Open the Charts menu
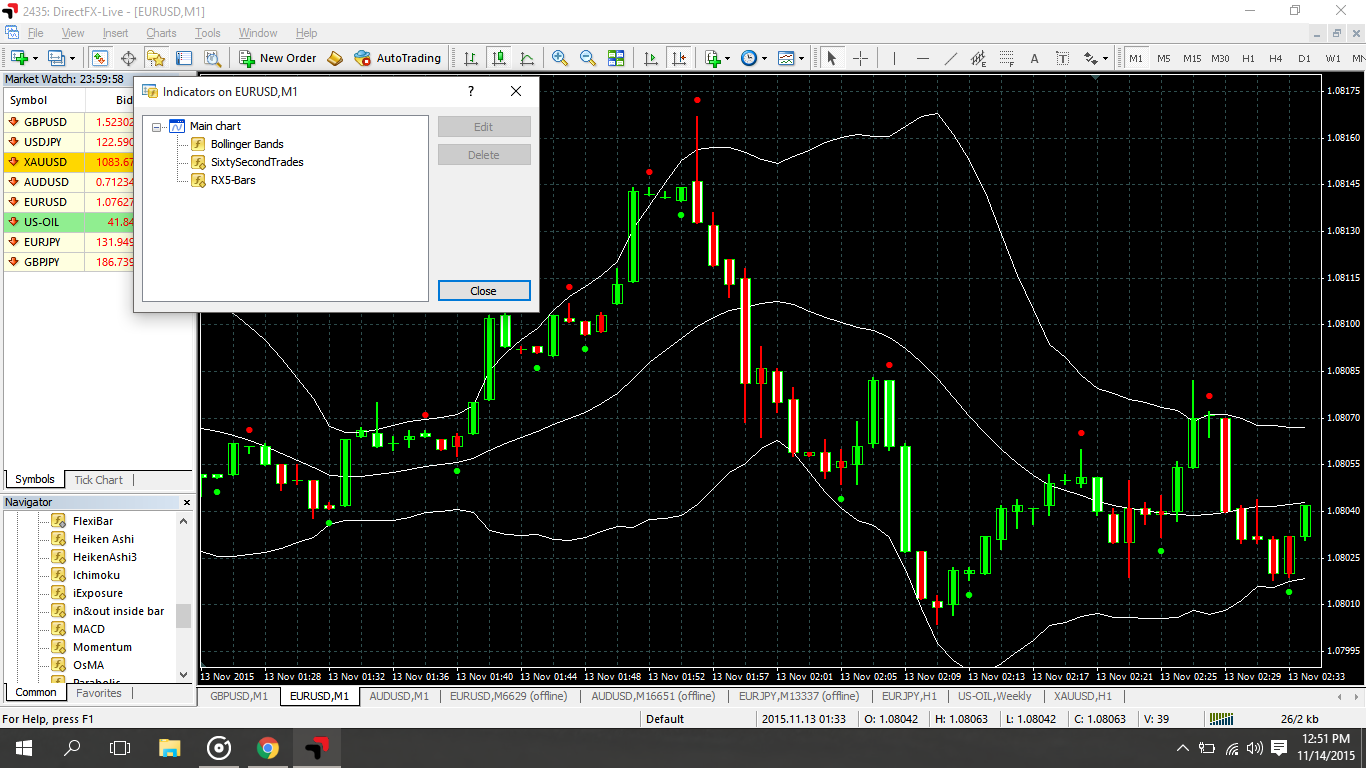 click(x=161, y=33)
